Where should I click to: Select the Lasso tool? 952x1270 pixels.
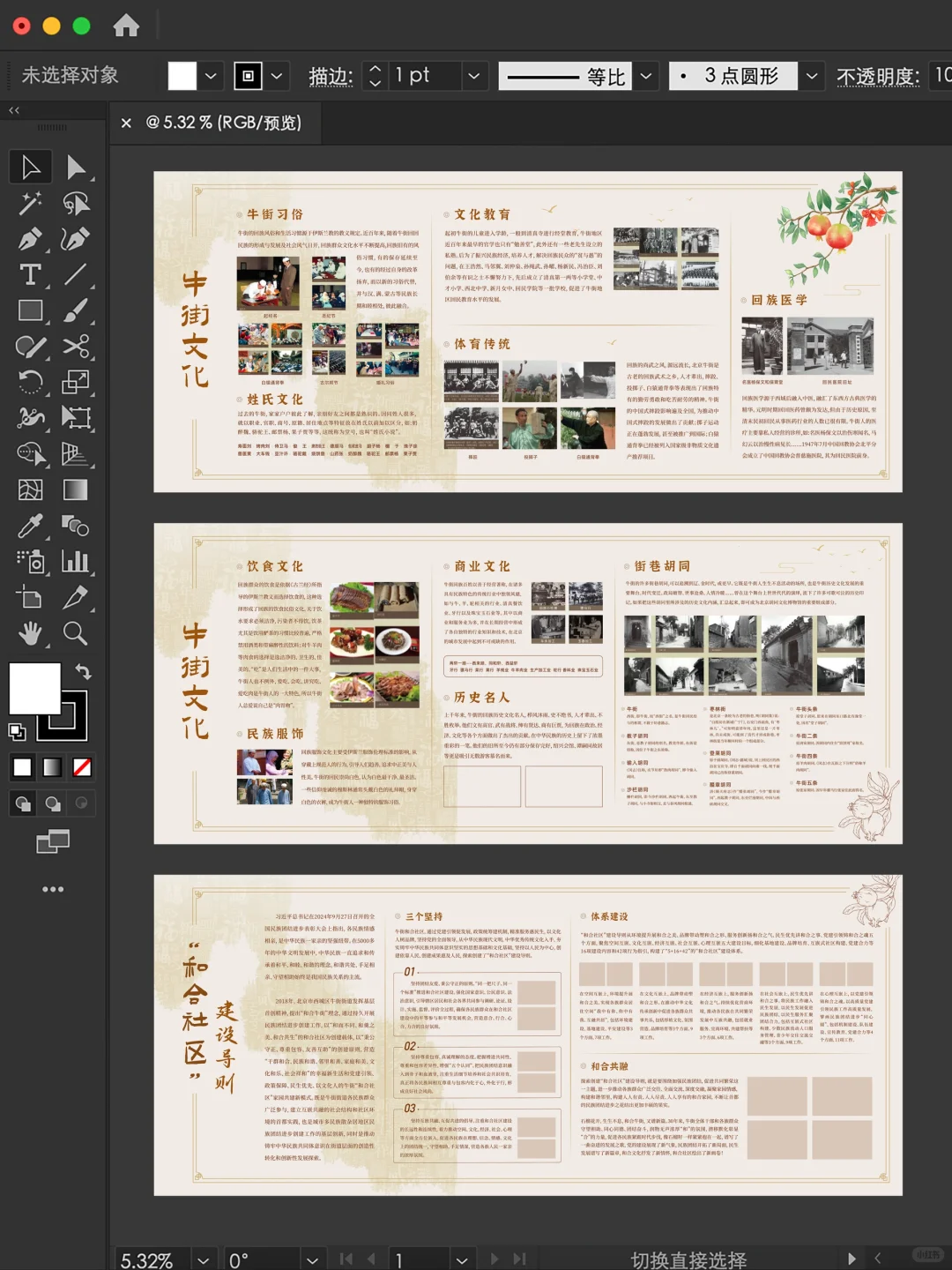[76, 204]
